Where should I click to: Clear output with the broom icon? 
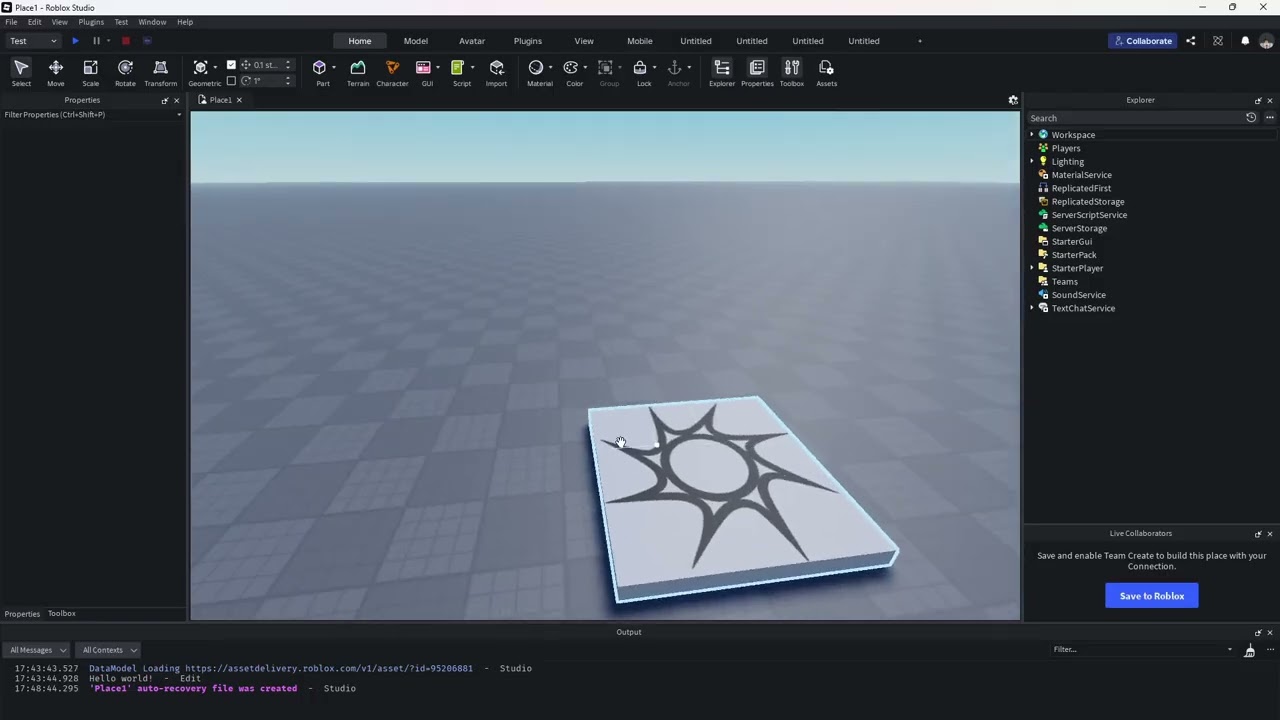coord(1249,650)
